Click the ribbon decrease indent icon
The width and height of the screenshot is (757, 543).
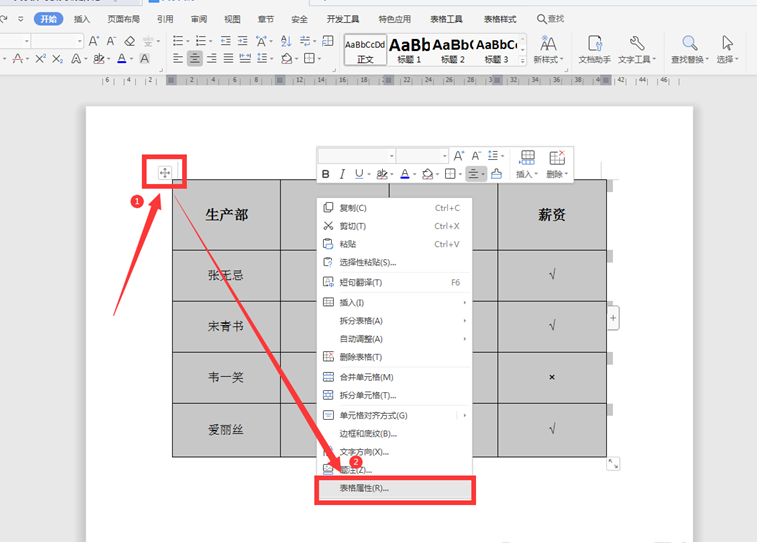(225, 41)
